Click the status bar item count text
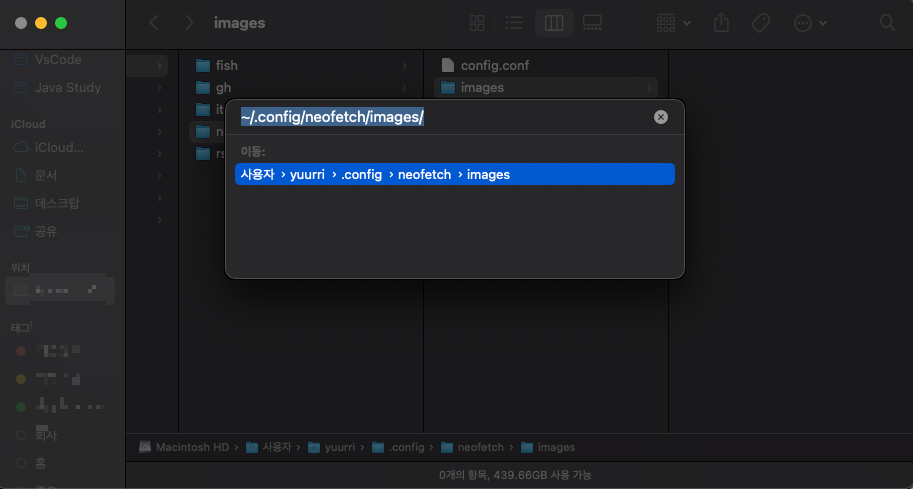 coord(515,475)
